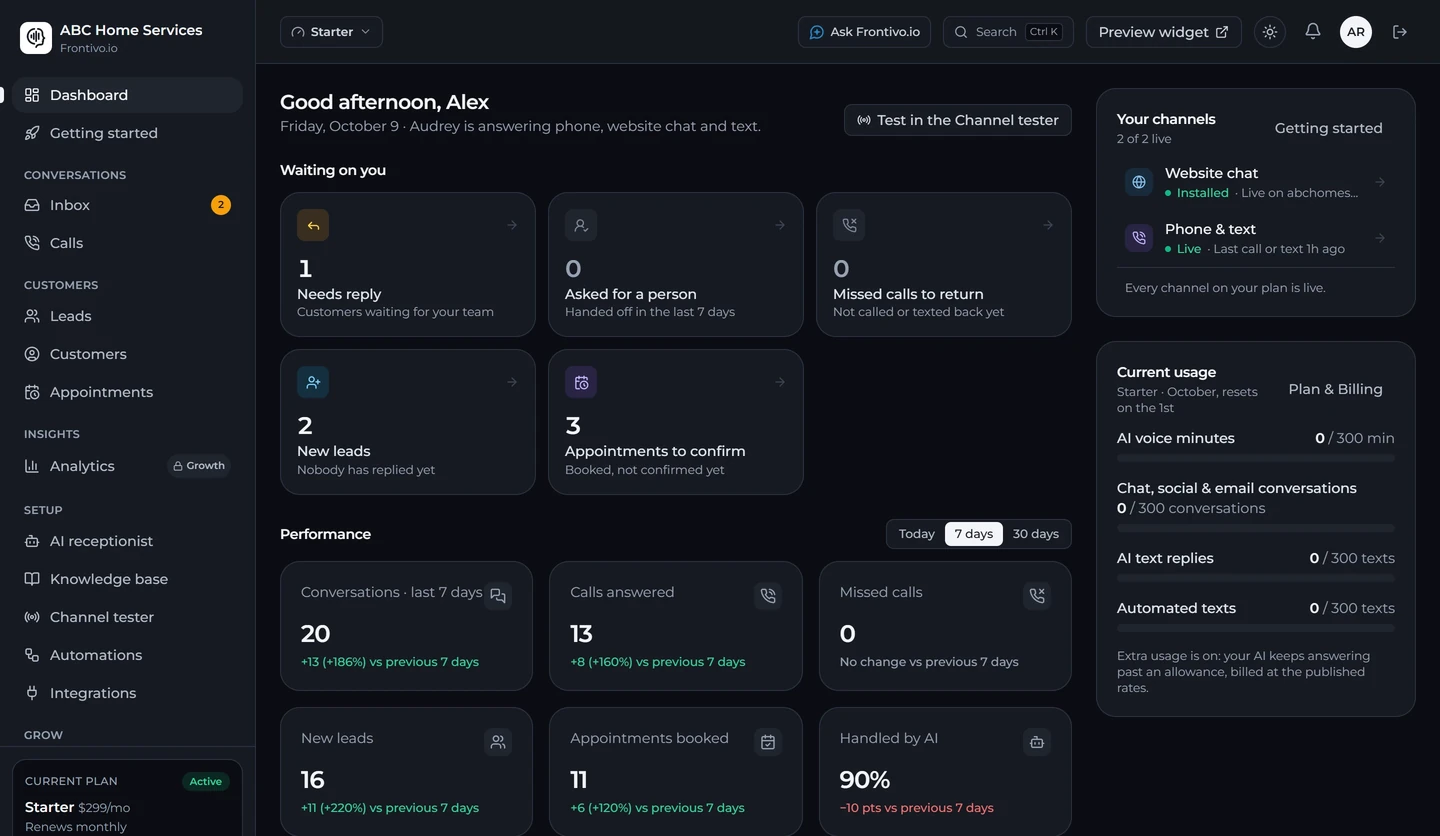Click the logout icon in top bar
The height and width of the screenshot is (836, 1440).
(1400, 32)
